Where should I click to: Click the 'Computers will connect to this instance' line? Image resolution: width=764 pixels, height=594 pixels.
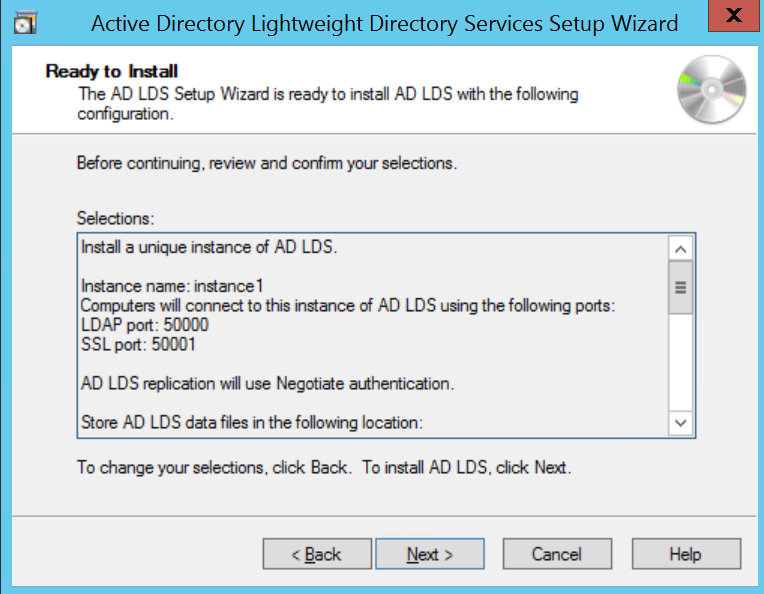point(347,305)
